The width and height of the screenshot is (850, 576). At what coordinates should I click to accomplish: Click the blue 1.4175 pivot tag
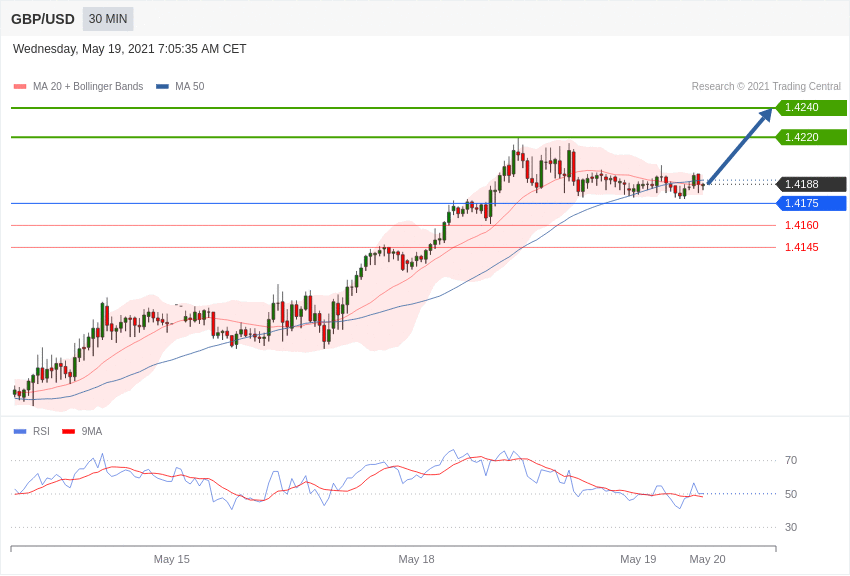[x=811, y=203]
